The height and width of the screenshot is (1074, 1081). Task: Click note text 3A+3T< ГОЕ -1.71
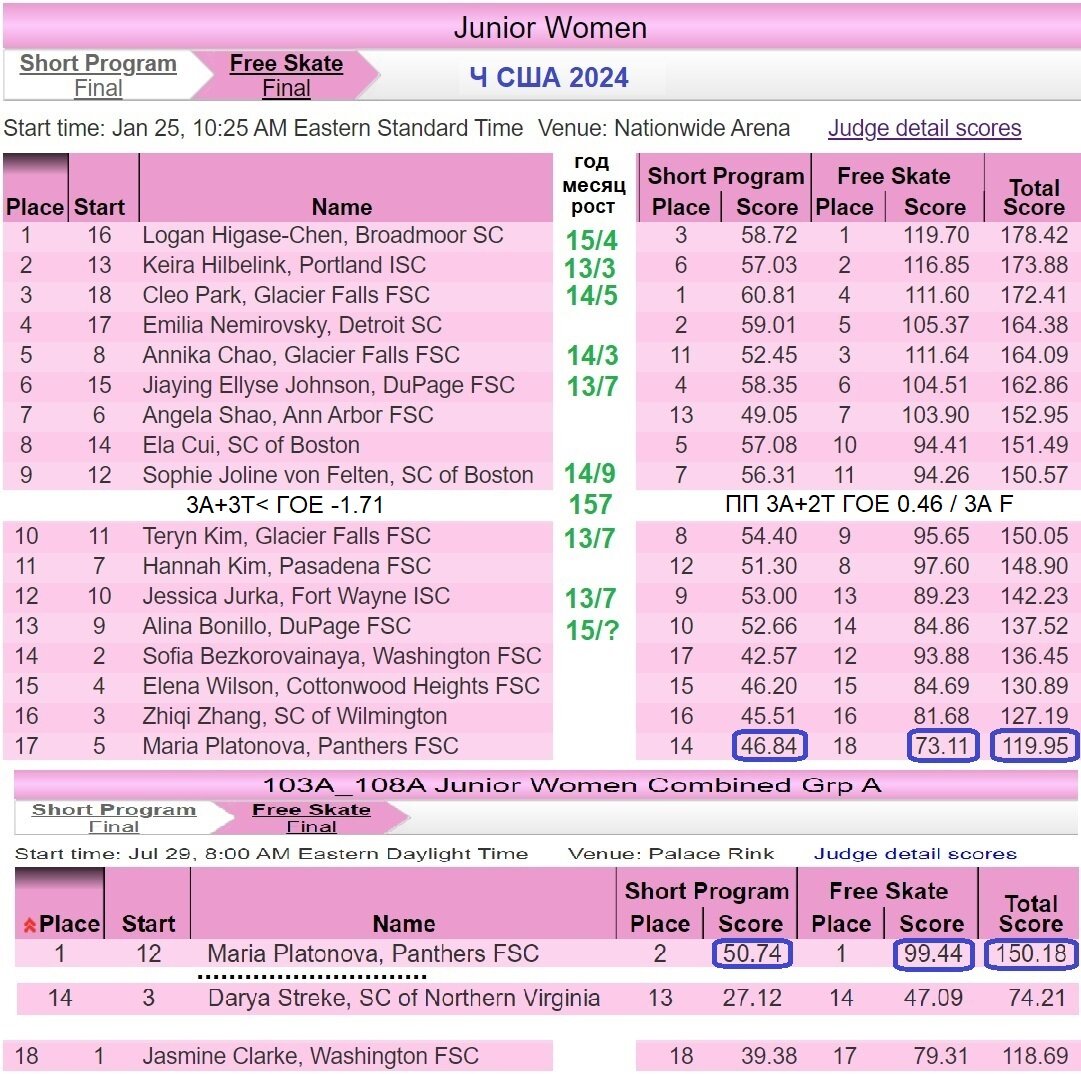tap(285, 505)
